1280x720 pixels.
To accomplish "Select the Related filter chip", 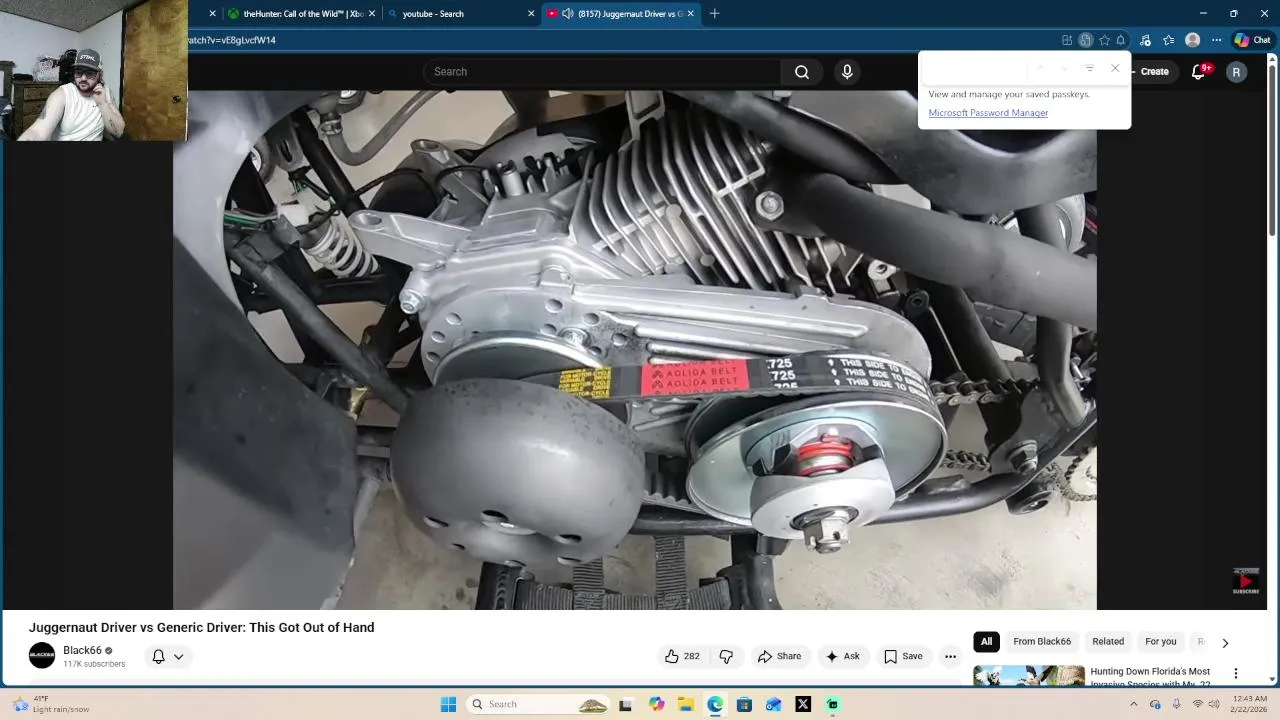I will coord(1108,641).
